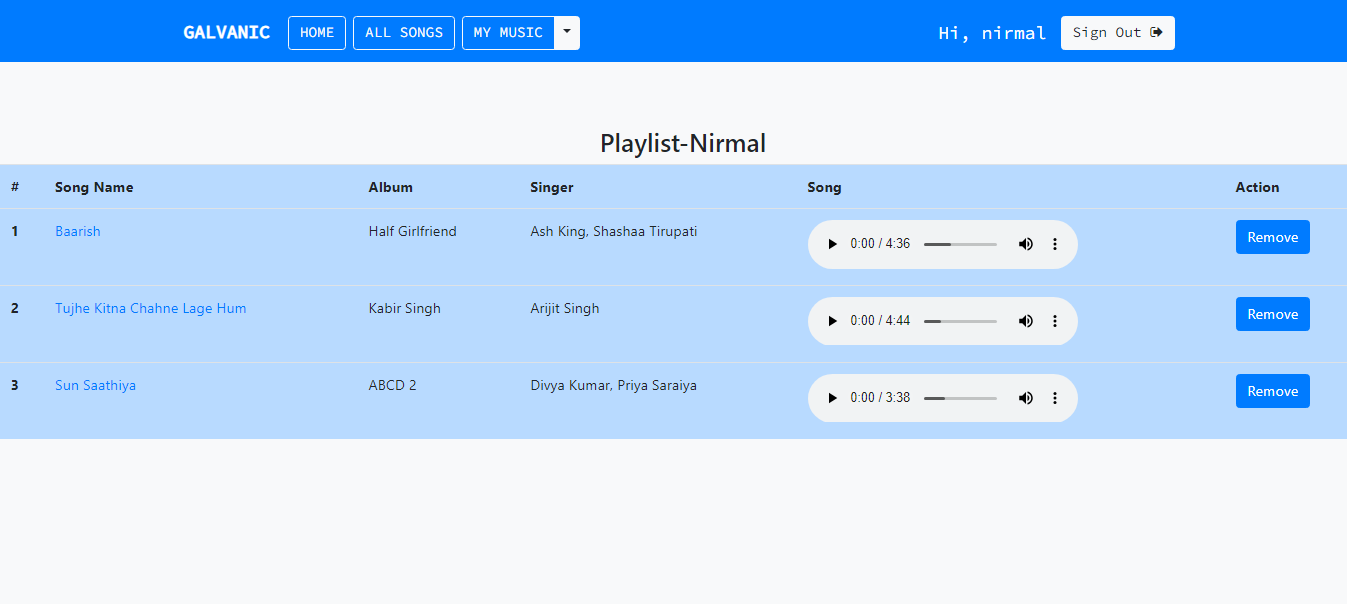Sign out of the account
1347x604 pixels.
[1118, 32]
